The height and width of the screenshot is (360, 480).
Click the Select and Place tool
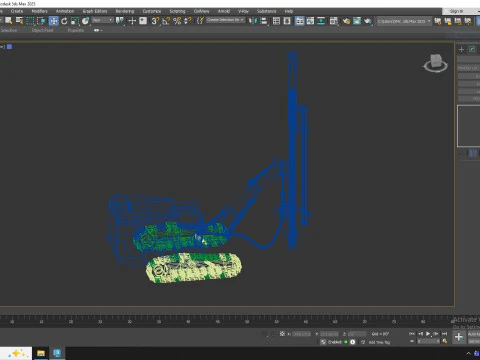86,21
